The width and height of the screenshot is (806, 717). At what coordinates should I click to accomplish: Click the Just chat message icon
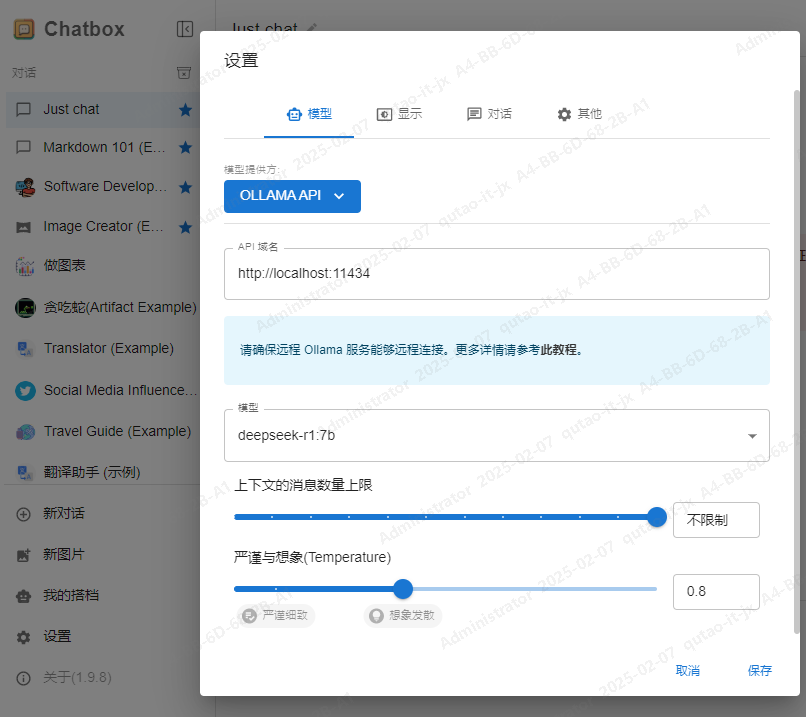24,109
